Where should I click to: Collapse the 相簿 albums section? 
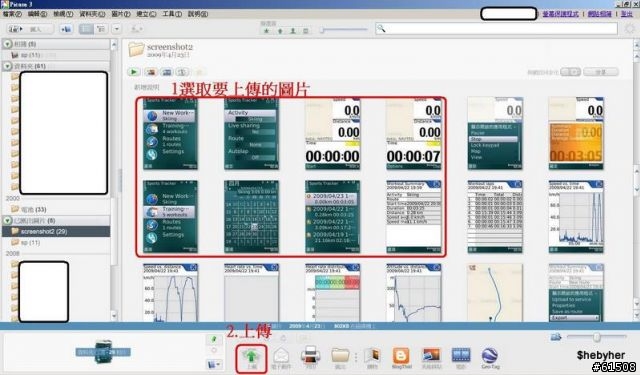pos(7,44)
